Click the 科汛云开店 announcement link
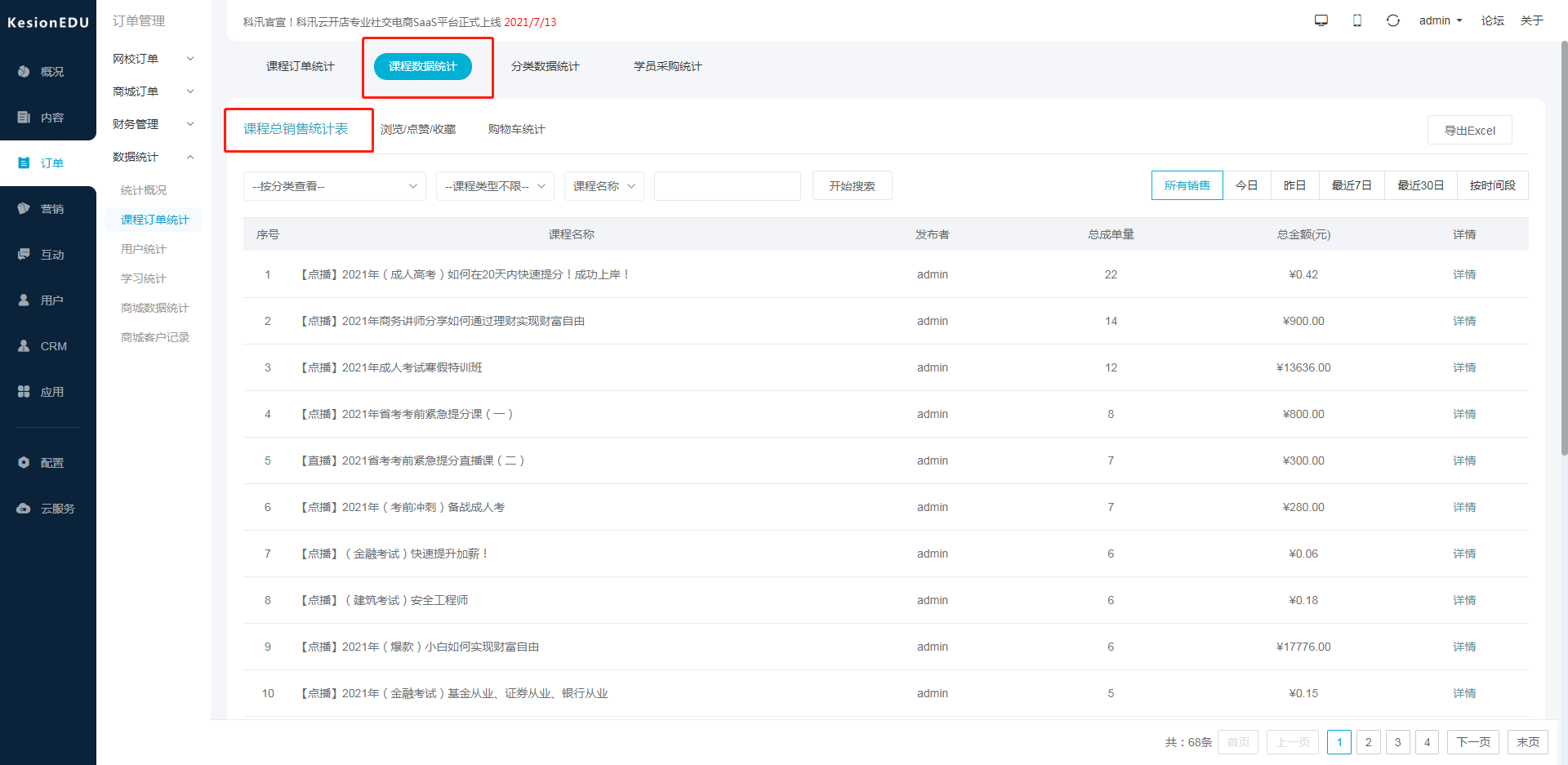Viewport: 1568px width, 765px height. [x=399, y=22]
